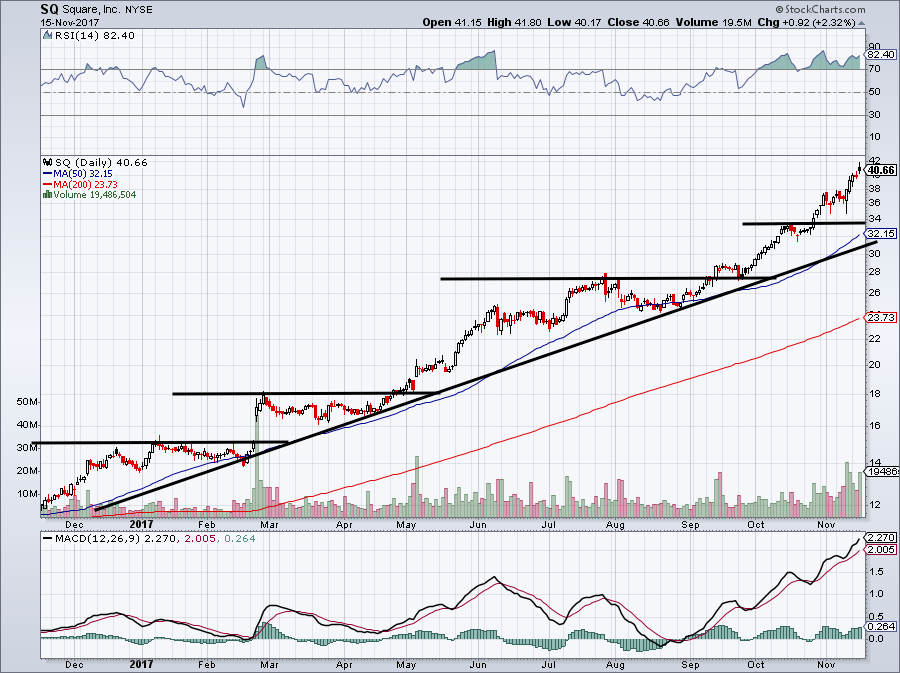Click the MA(200) 23.73 legend entry

(x=80, y=184)
